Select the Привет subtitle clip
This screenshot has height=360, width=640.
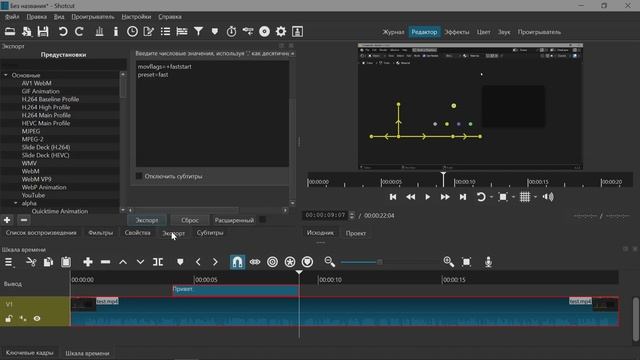tap(236, 290)
